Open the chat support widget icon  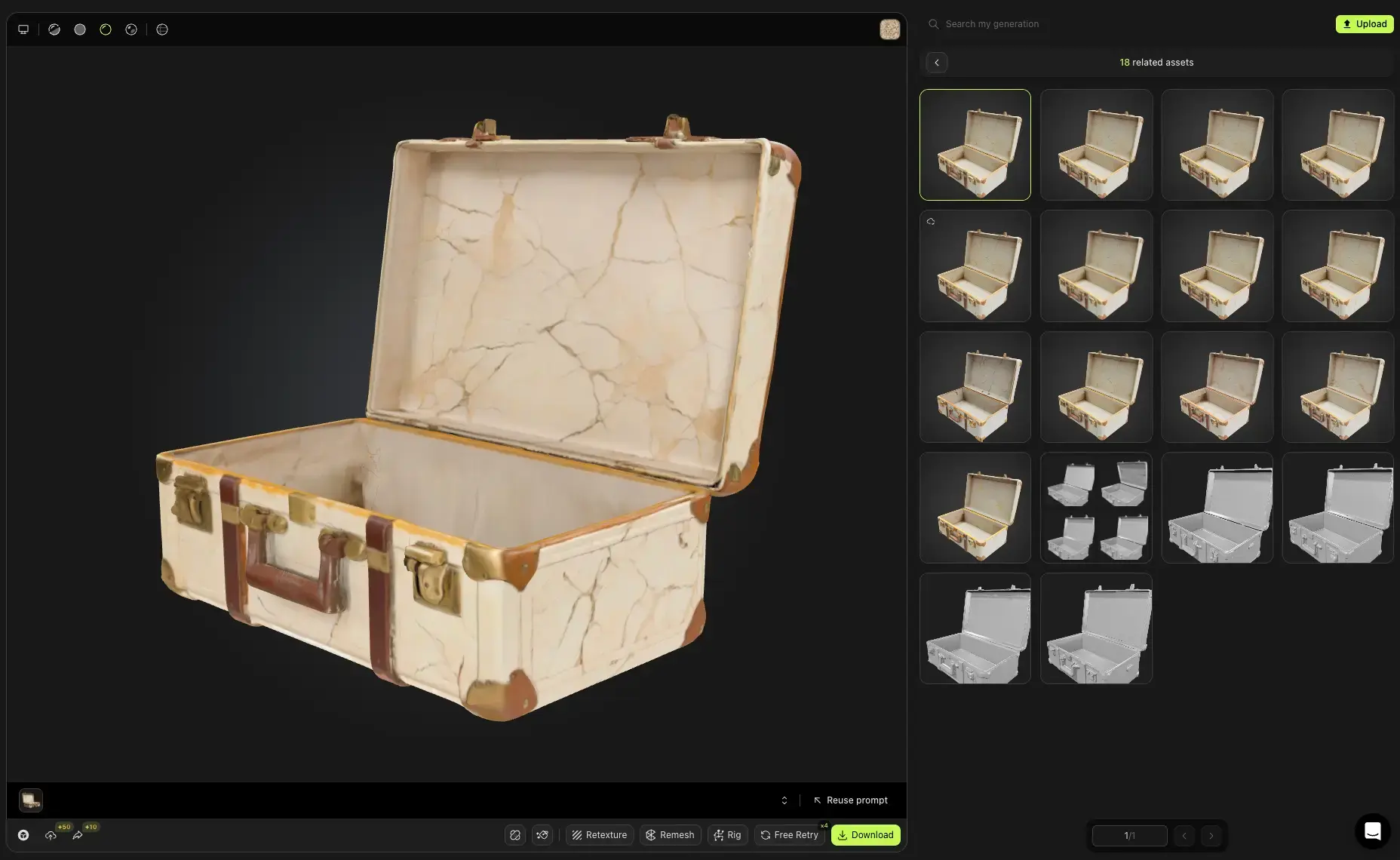point(1373,831)
